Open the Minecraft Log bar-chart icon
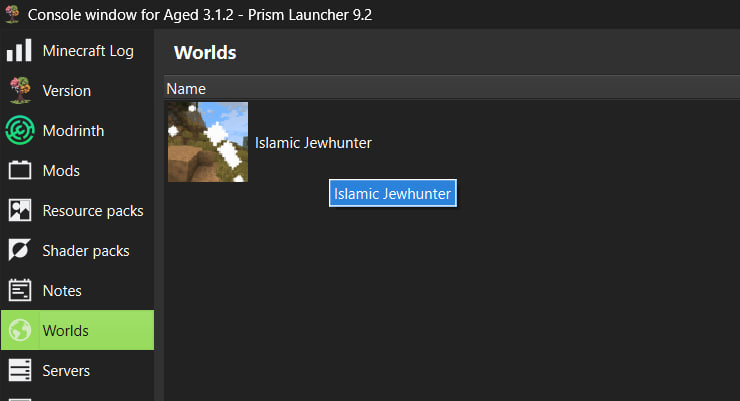 pyautogui.click(x=19, y=50)
